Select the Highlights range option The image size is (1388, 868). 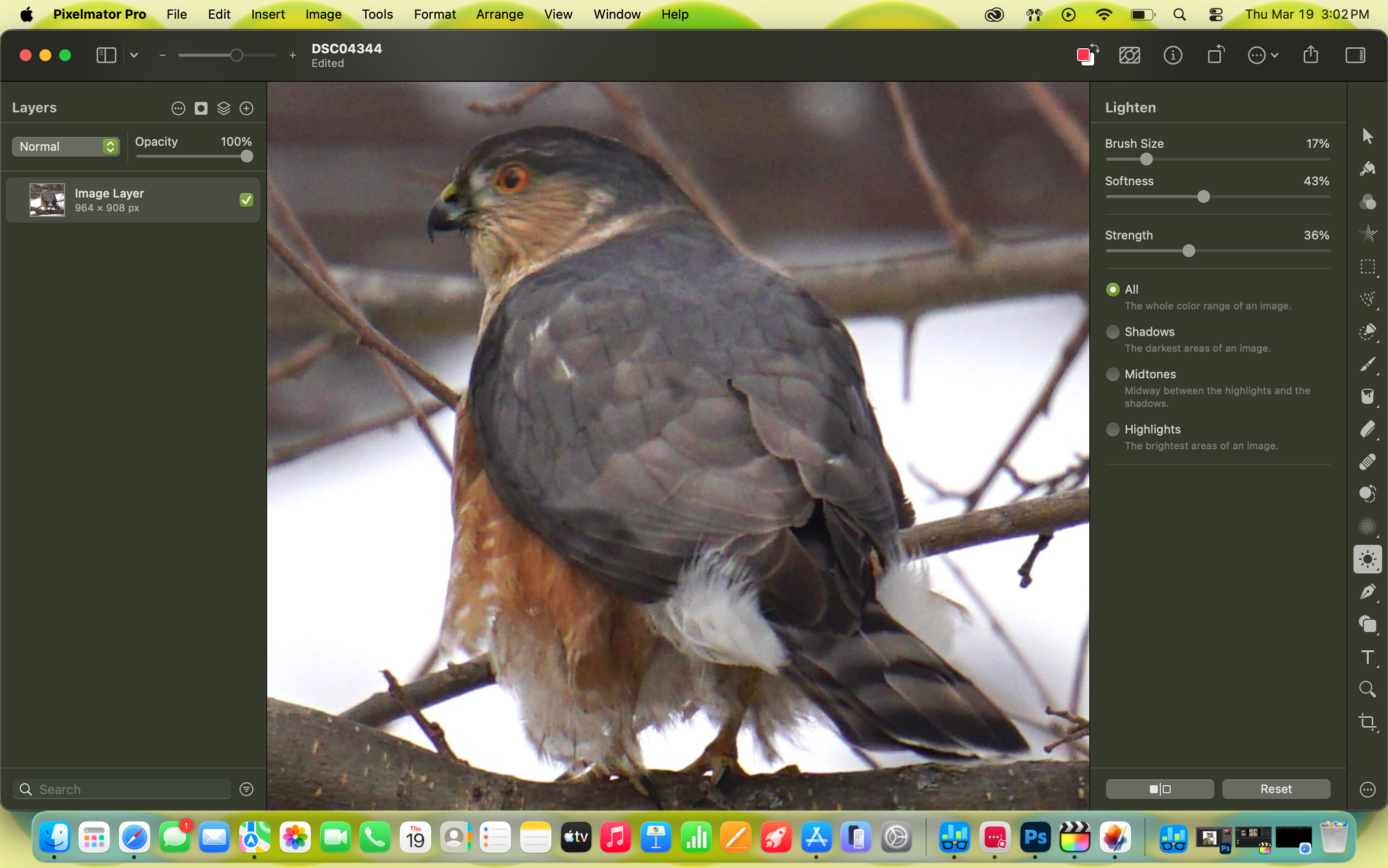[1112, 430]
